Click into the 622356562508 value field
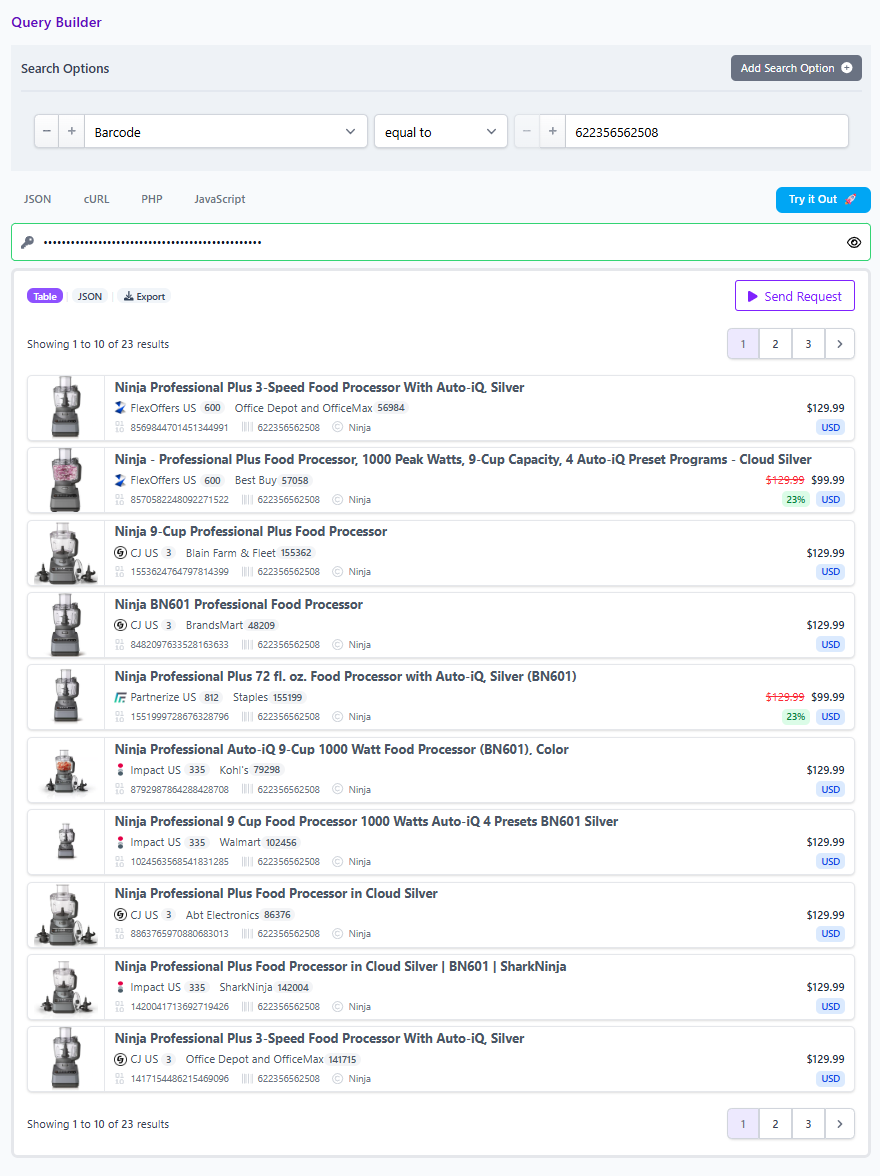Screen dimensions: 880x1176 tap(707, 131)
